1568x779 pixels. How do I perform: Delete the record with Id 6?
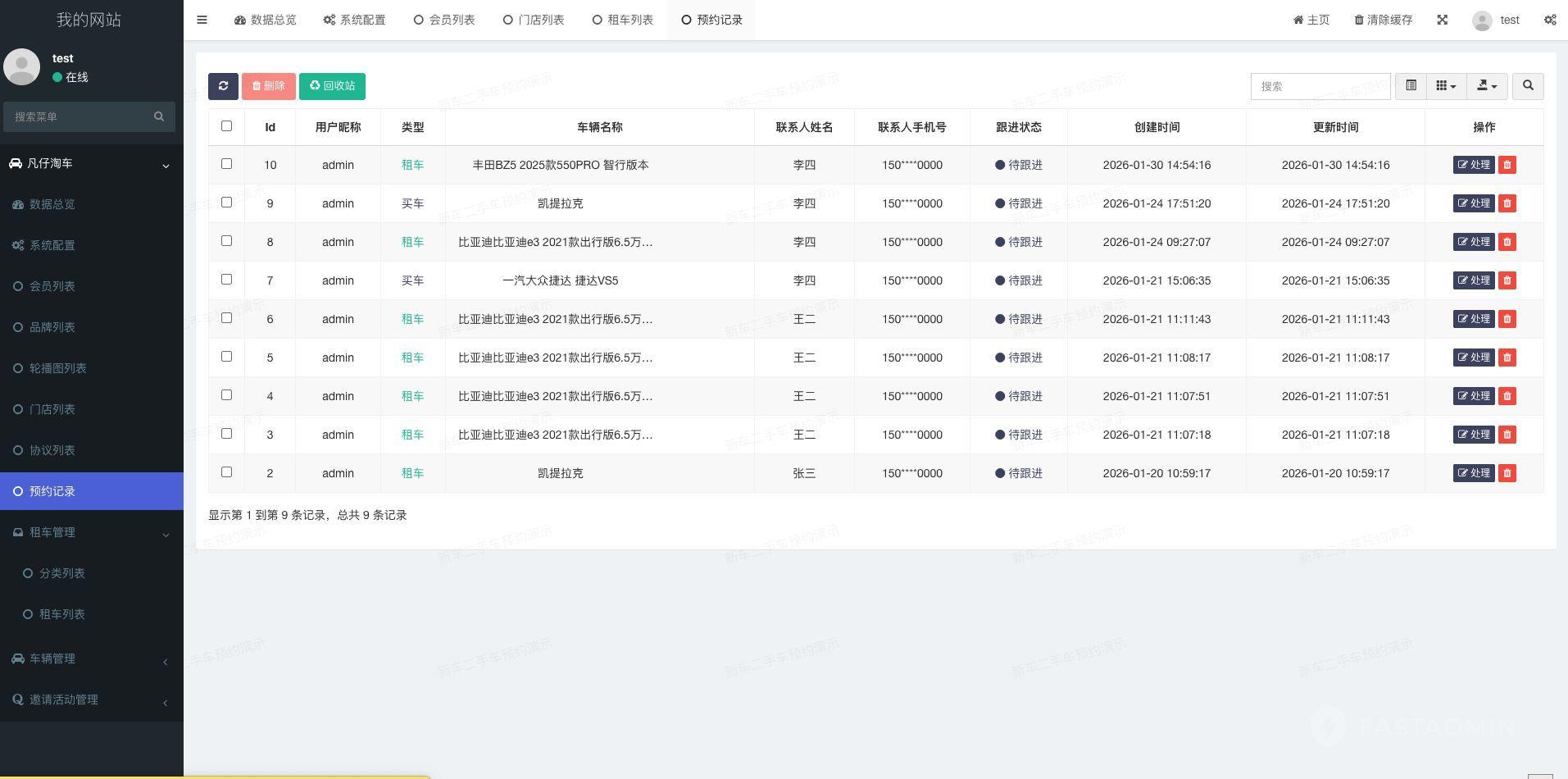pos(1507,319)
